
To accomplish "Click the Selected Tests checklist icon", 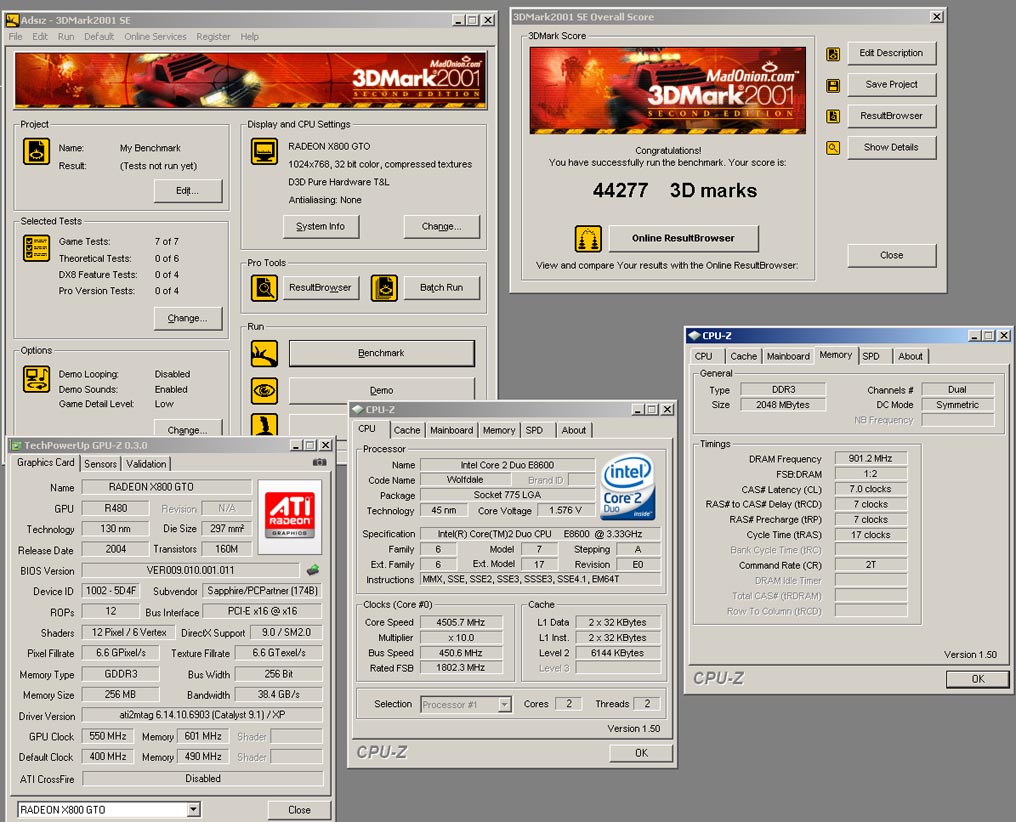I will click(36, 248).
